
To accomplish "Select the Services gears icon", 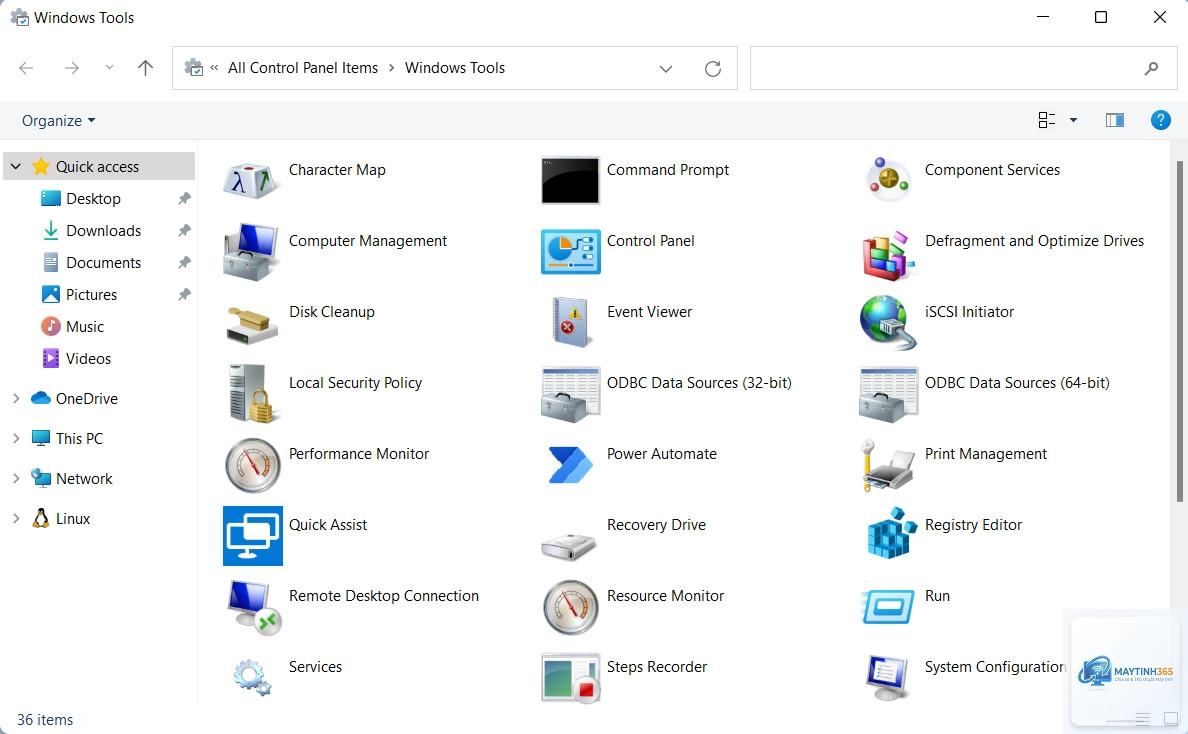I will tap(252, 676).
